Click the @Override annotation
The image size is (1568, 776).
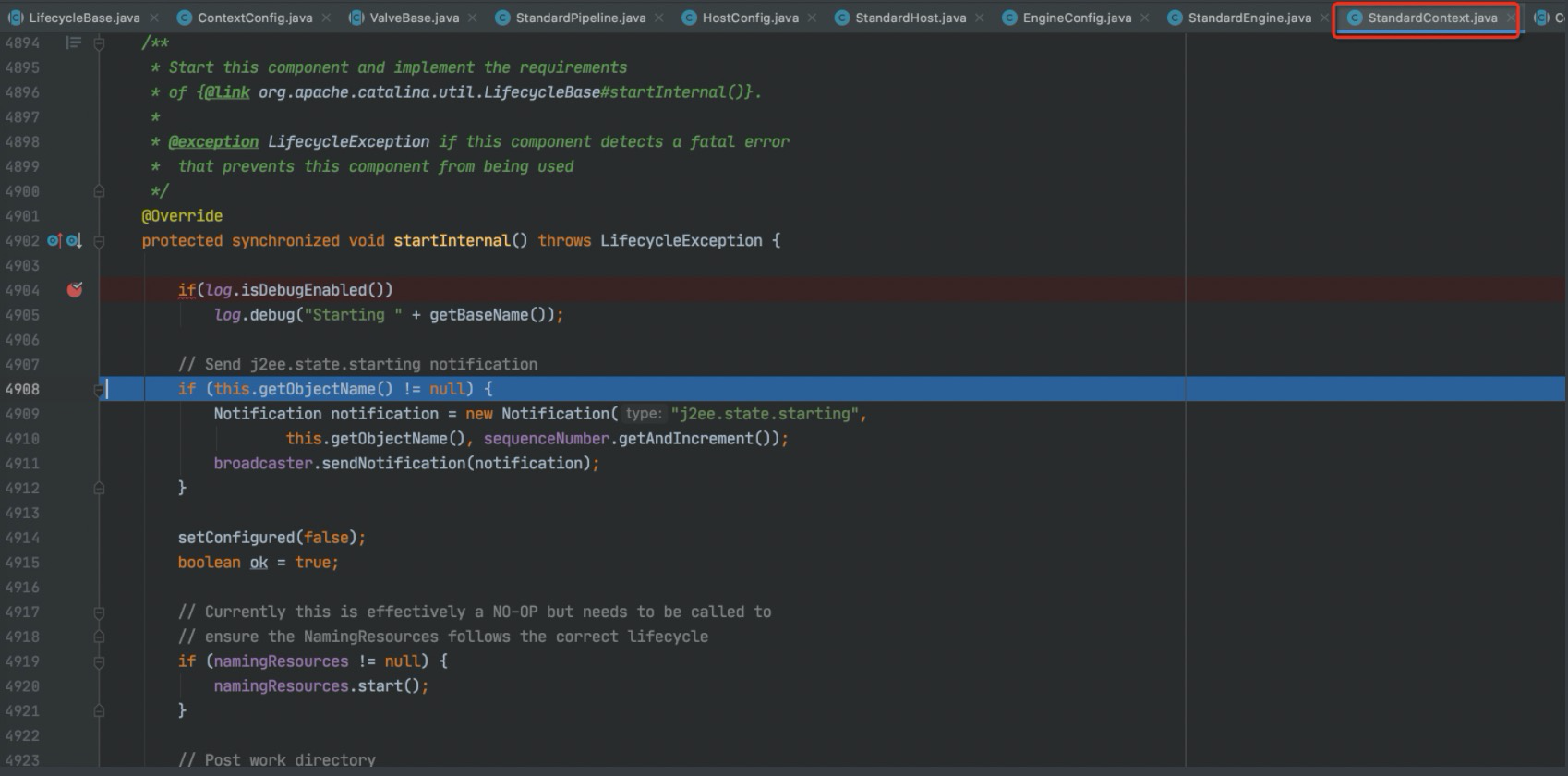(x=182, y=215)
